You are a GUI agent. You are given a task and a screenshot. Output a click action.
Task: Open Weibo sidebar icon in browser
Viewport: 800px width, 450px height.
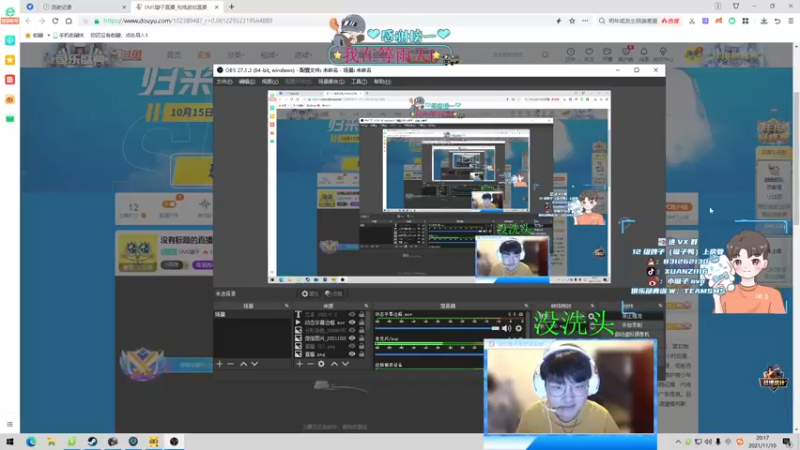[10, 99]
